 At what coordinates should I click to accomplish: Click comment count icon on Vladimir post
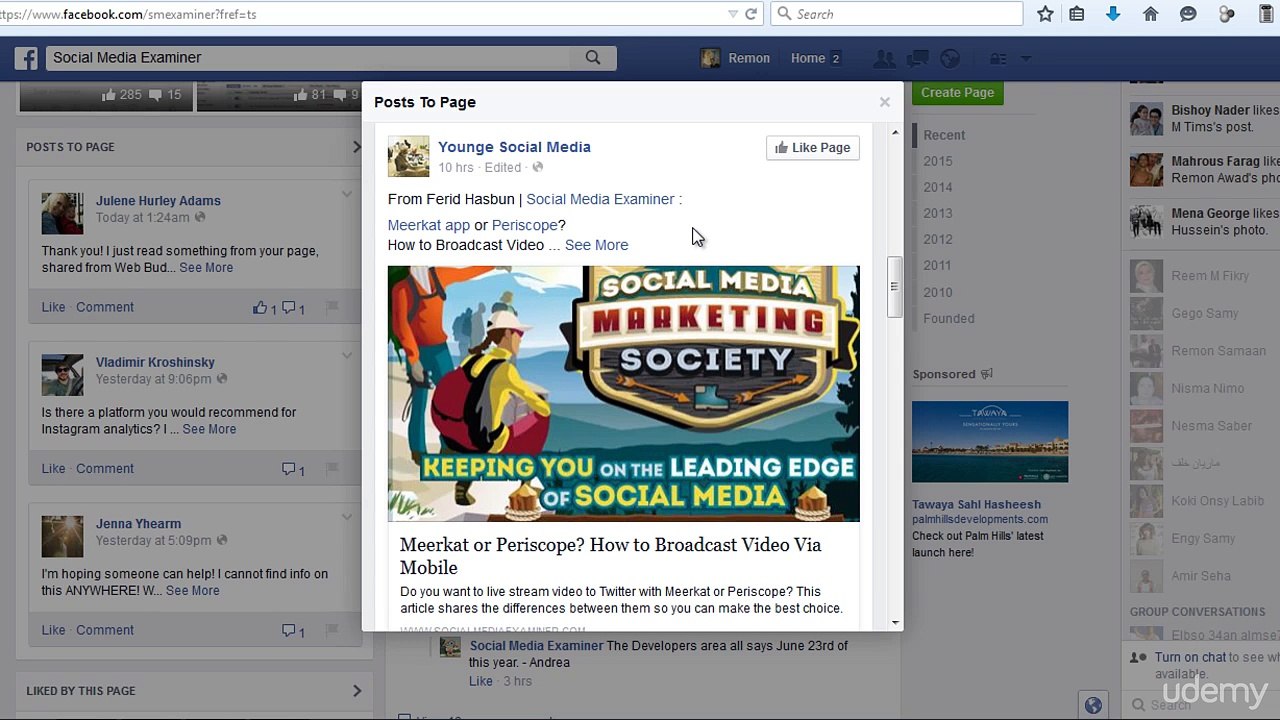(289, 469)
